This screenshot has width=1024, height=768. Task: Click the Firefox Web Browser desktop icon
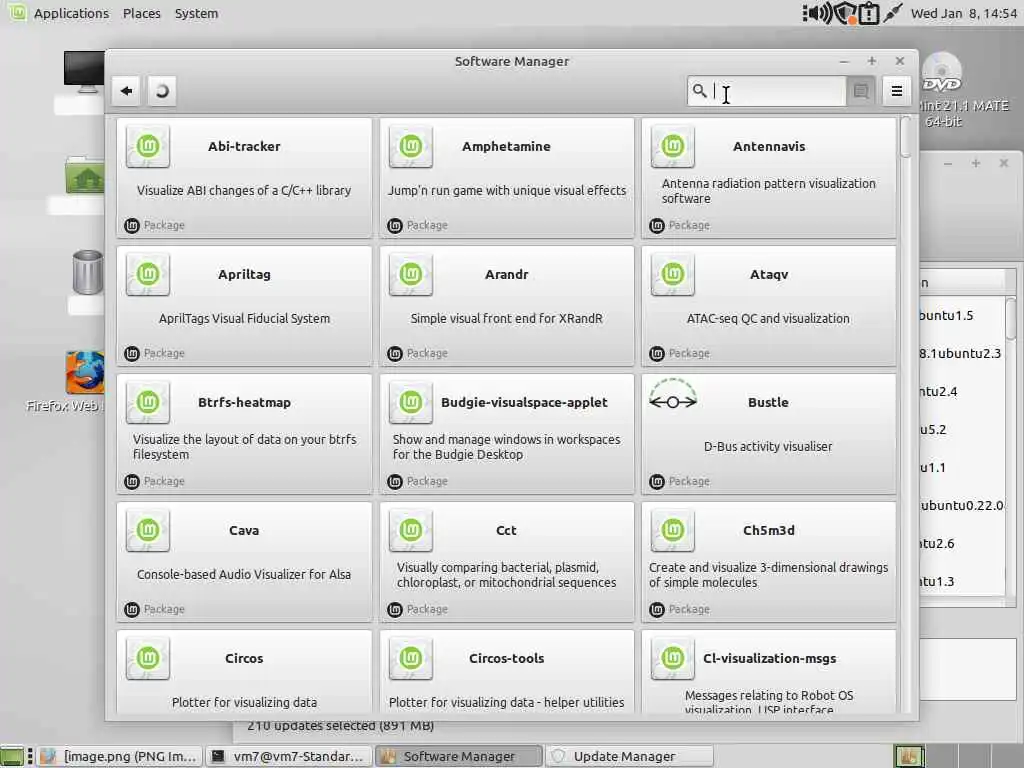click(x=84, y=373)
